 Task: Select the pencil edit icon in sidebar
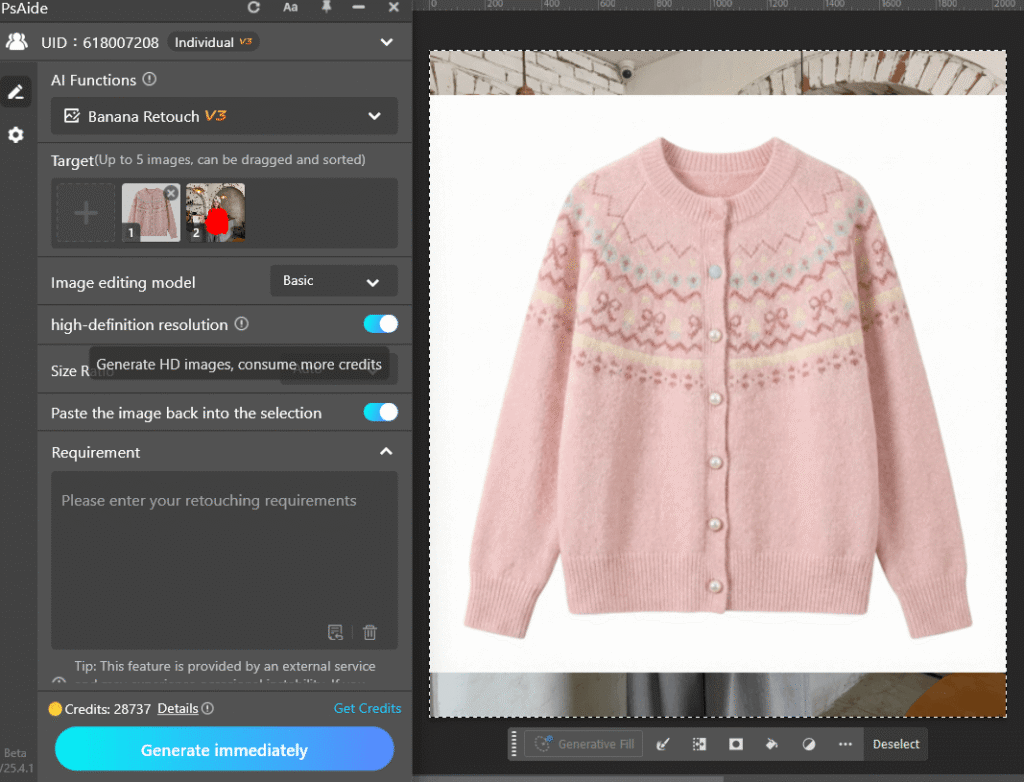click(x=16, y=92)
